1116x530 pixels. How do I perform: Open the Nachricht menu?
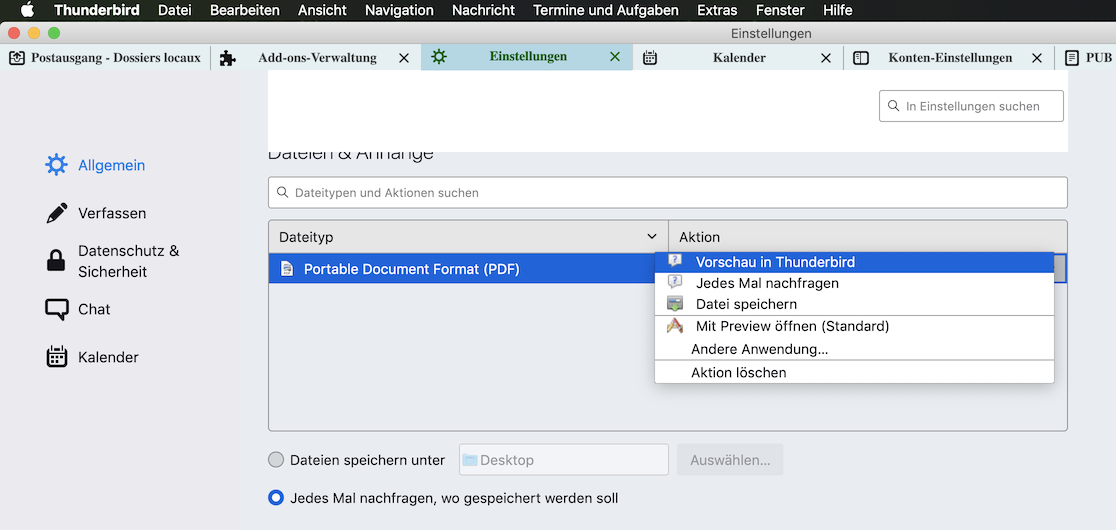483,10
